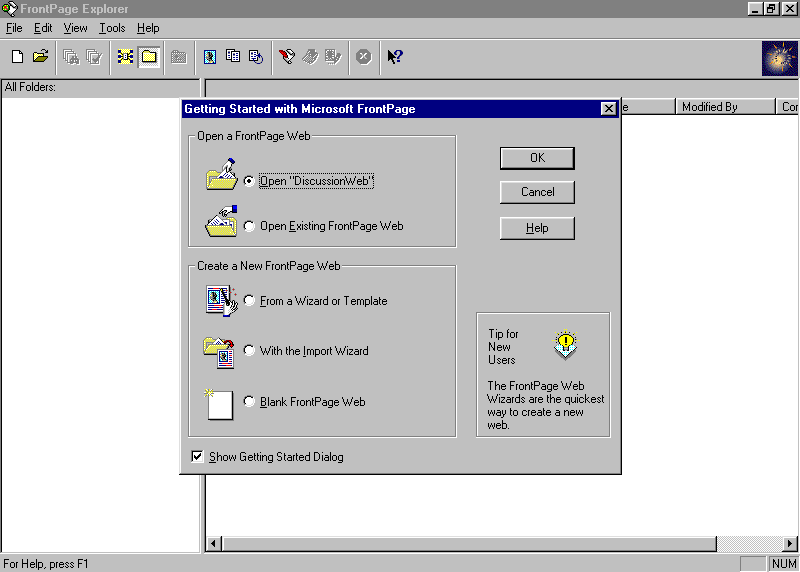The height and width of the screenshot is (572, 800).
Task: Click the All Folders pane header
Action: [101, 87]
